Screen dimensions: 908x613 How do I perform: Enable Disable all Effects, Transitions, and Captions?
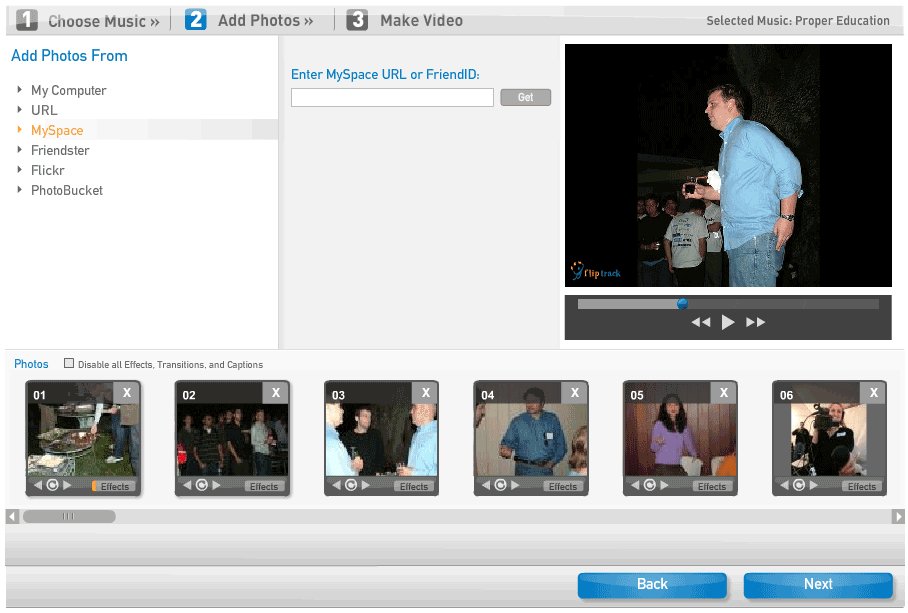click(69, 364)
